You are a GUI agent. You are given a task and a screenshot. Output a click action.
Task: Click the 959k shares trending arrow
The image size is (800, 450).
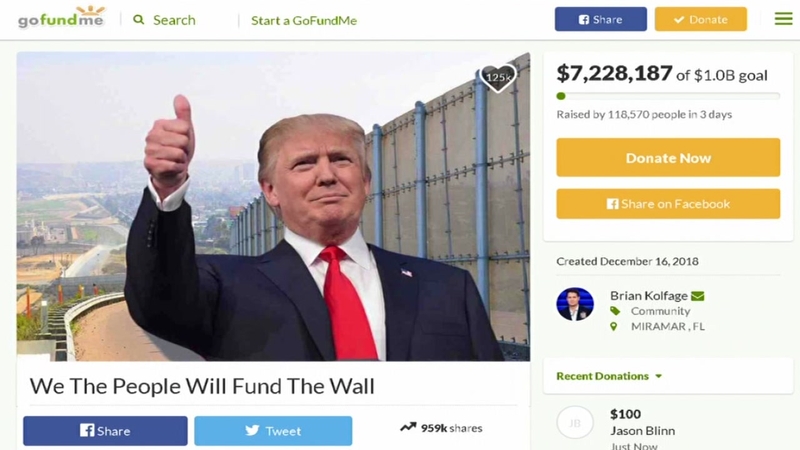tap(408, 427)
